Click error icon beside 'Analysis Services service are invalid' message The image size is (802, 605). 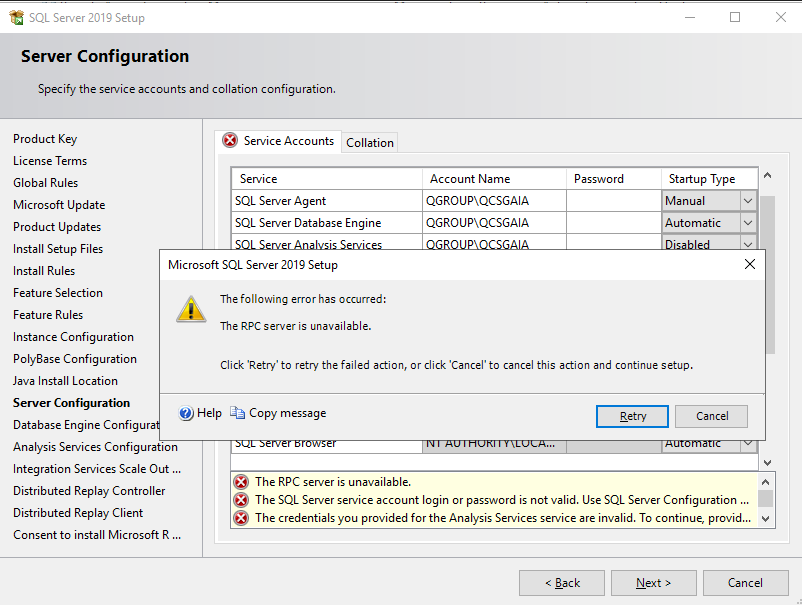pos(241,518)
